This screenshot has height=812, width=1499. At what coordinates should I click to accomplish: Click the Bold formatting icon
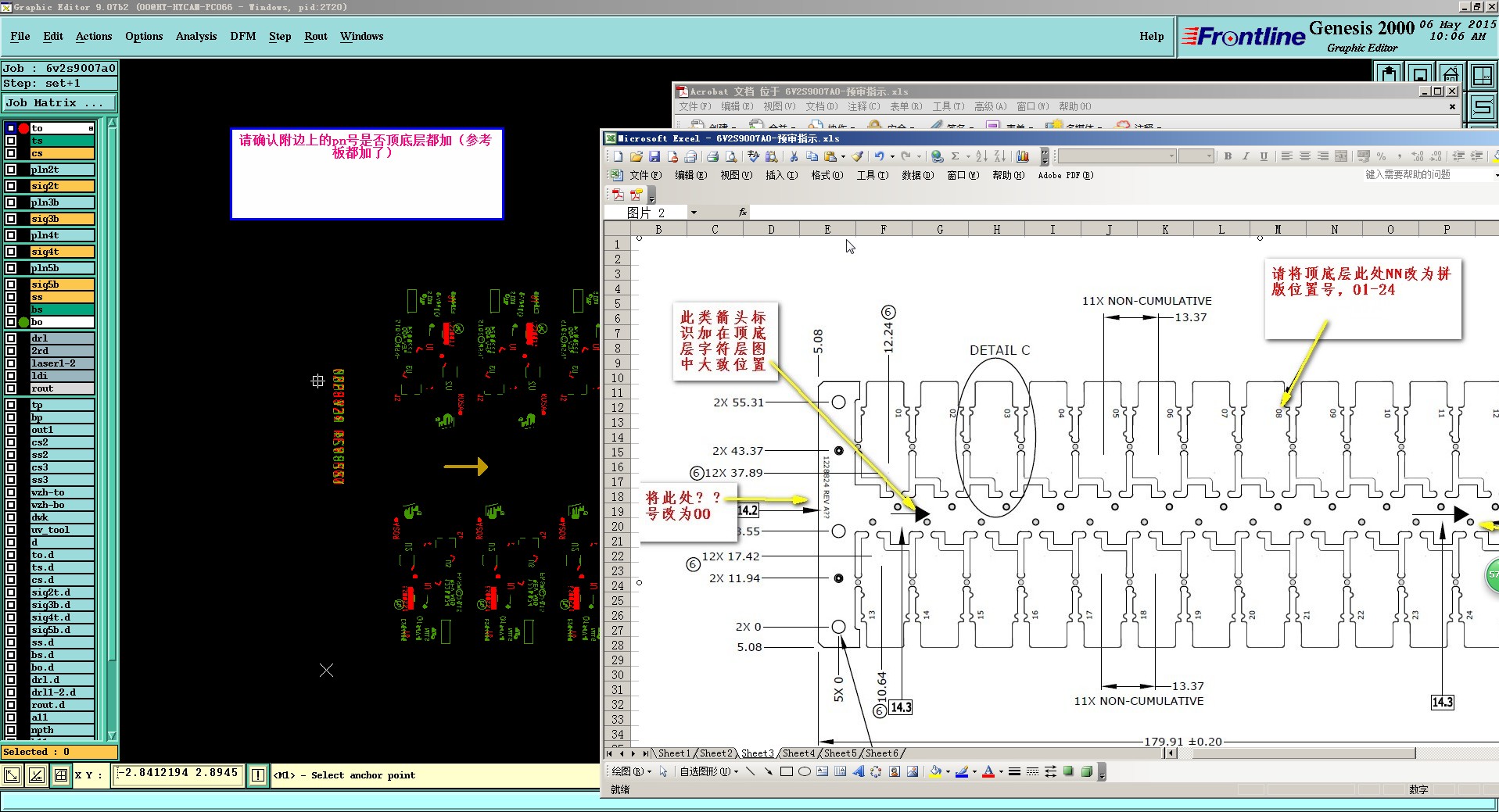[x=1228, y=156]
